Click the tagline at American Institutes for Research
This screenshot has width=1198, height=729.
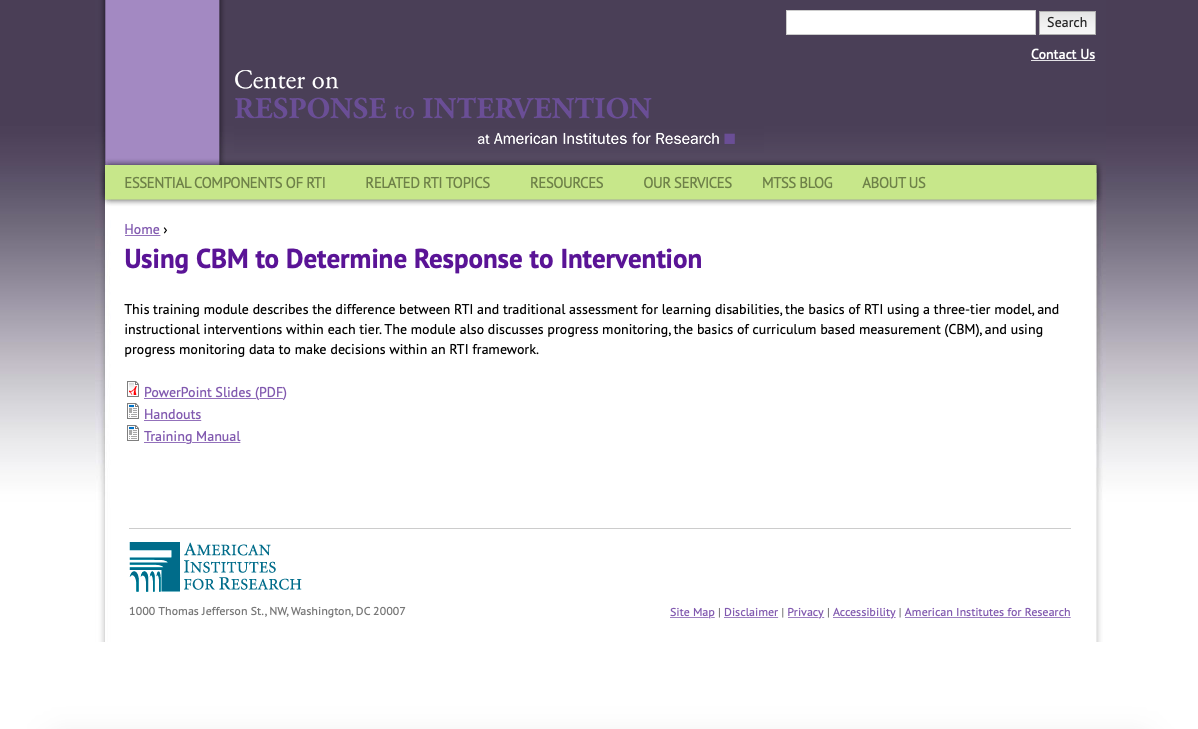[598, 139]
